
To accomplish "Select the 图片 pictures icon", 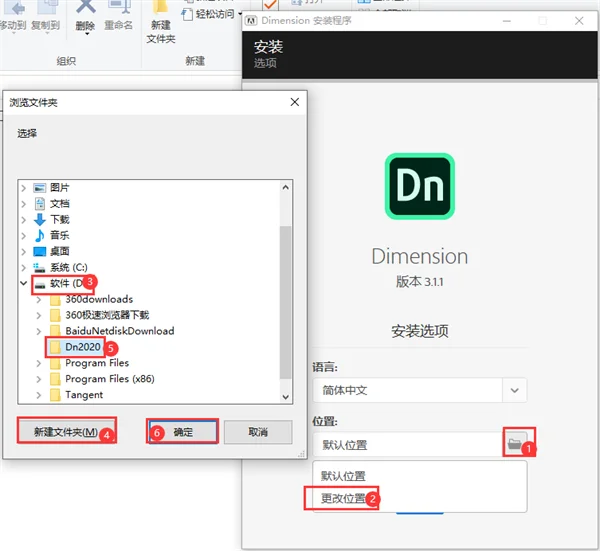I will pyautogui.click(x=40, y=188).
